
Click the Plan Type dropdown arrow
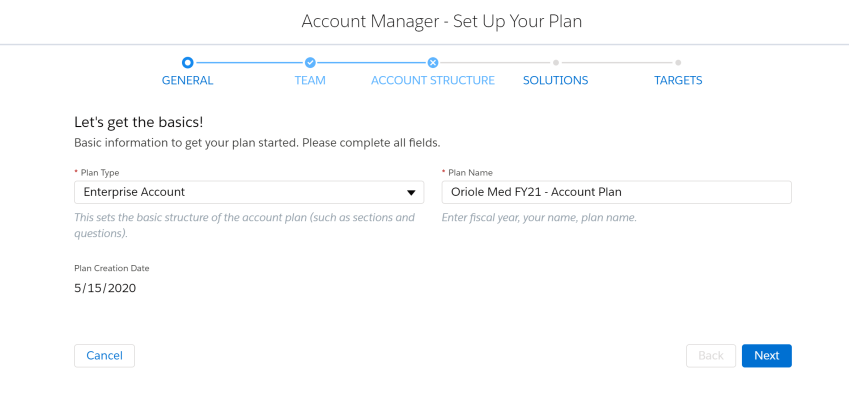(x=411, y=193)
